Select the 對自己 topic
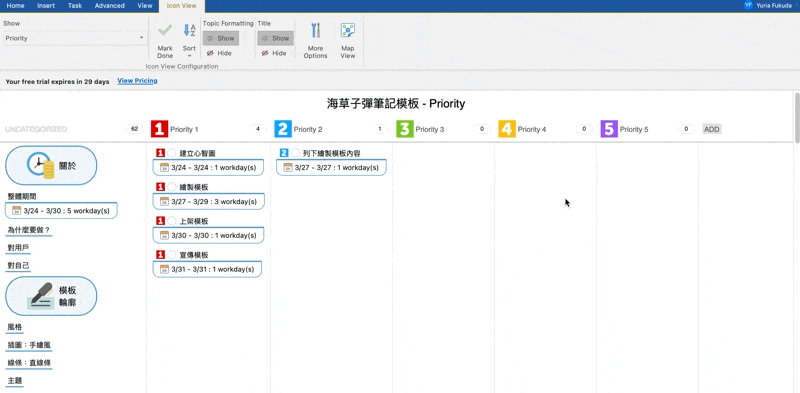Viewport: 800px width, 393px height. point(18,265)
